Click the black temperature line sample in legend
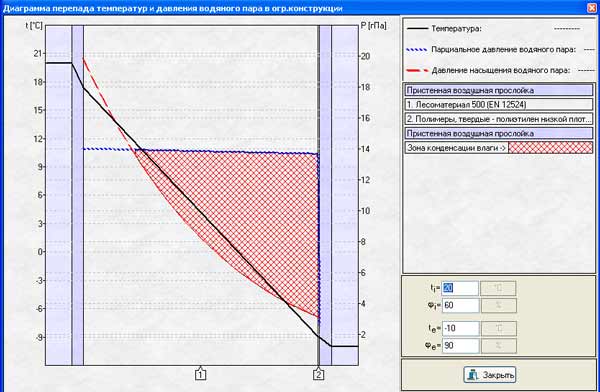 point(417,28)
